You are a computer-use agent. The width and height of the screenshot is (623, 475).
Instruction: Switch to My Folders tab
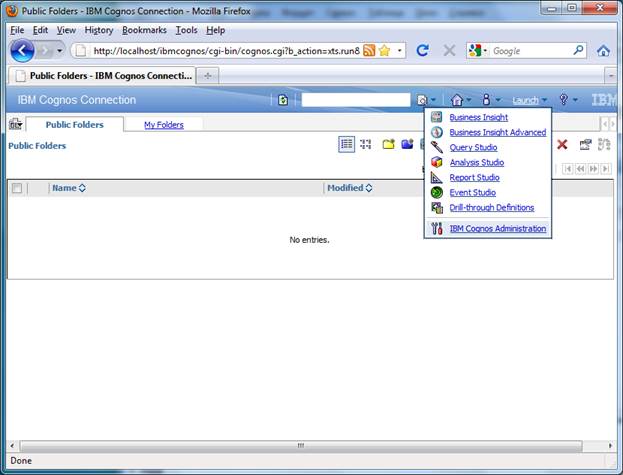click(164, 125)
